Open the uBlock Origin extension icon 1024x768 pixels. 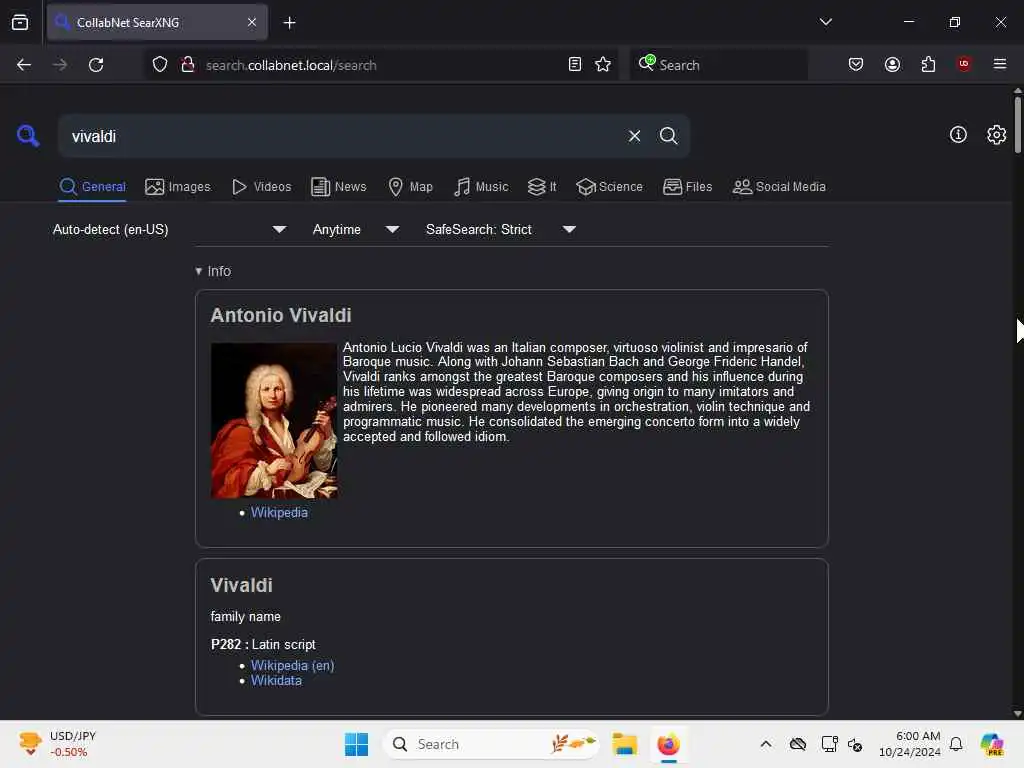pyautogui.click(x=963, y=64)
